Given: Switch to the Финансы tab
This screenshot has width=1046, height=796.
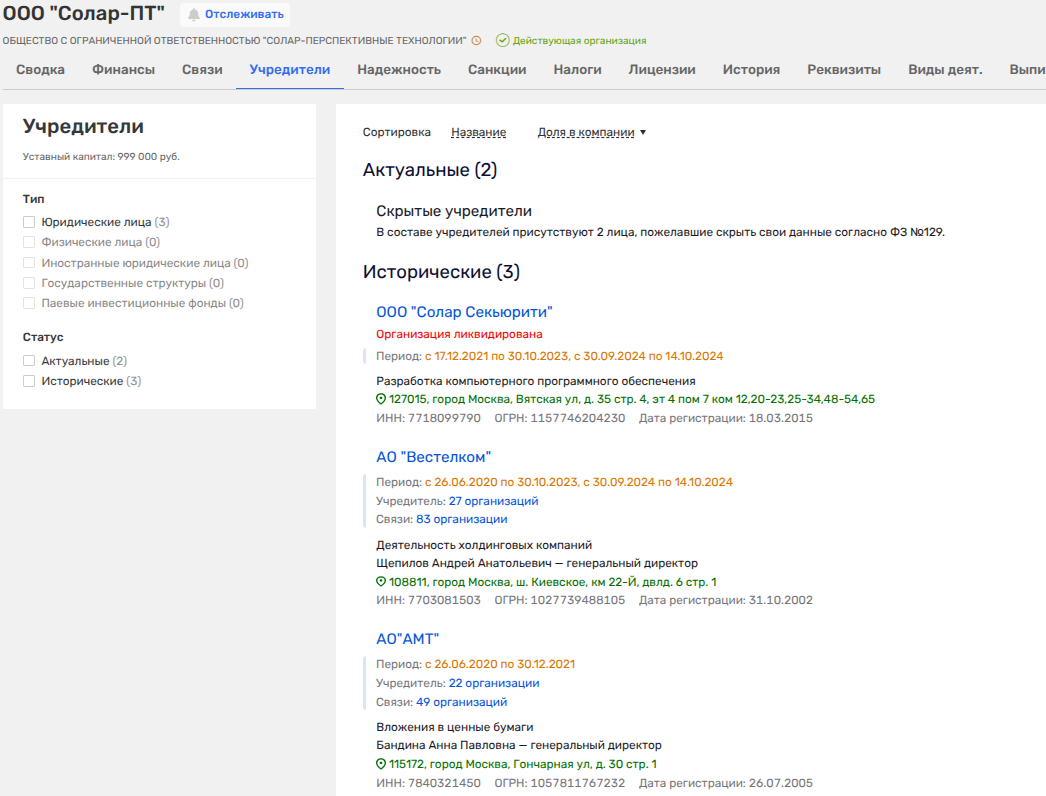Looking at the screenshot, I should click(123, 70).
